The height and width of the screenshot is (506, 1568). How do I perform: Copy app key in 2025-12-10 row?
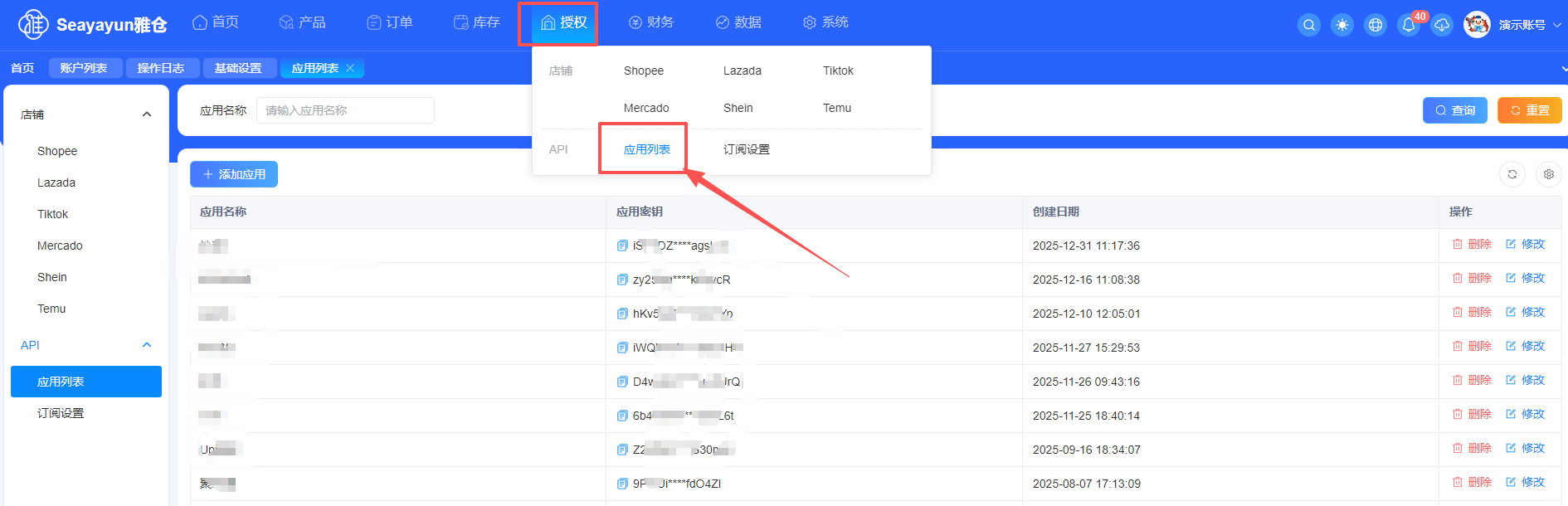622,314
